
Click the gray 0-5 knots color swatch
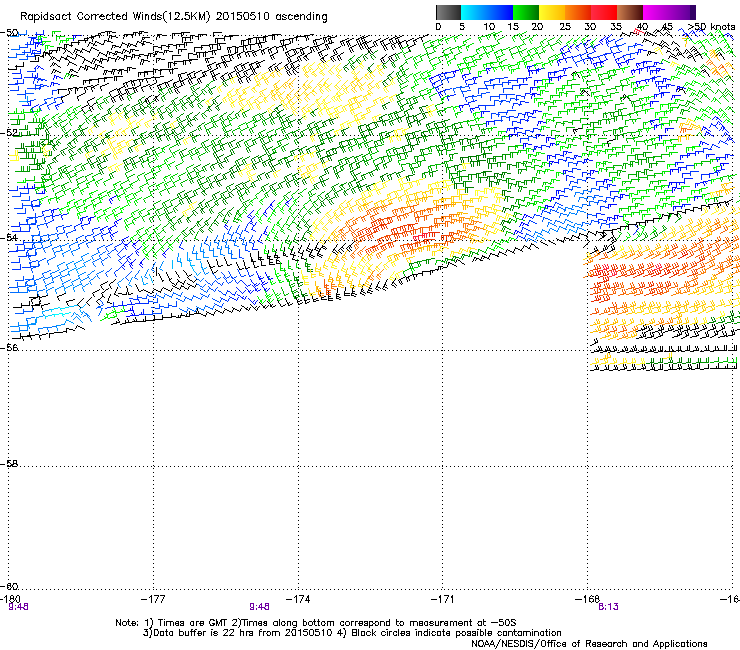(448, 12)
